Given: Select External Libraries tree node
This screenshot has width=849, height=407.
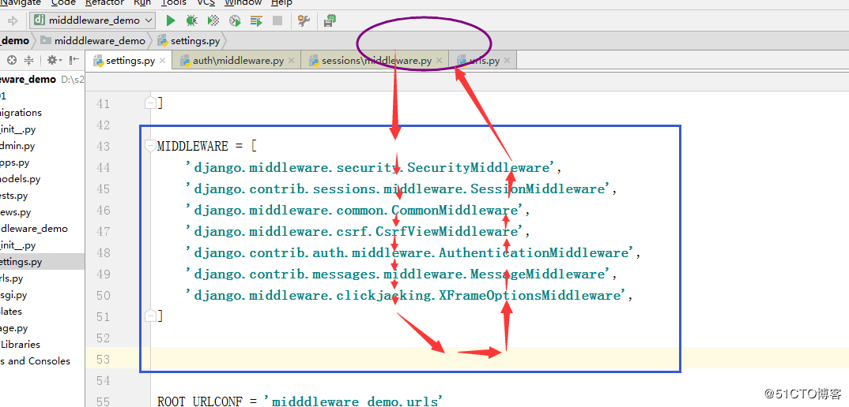Looking at the screenshot, I should click(20, 345).
